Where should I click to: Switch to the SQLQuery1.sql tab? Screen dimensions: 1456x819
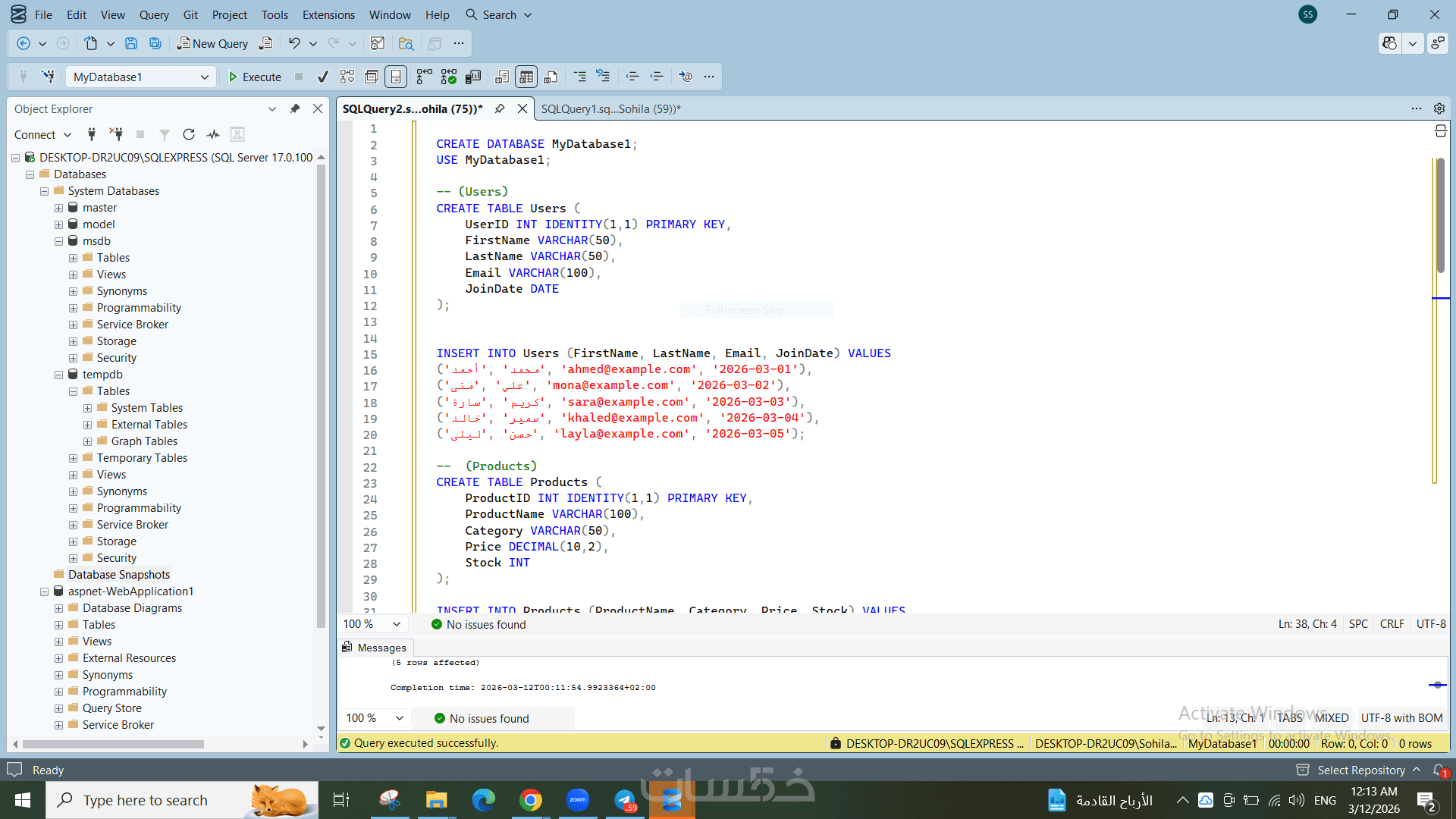pos(610,108)
